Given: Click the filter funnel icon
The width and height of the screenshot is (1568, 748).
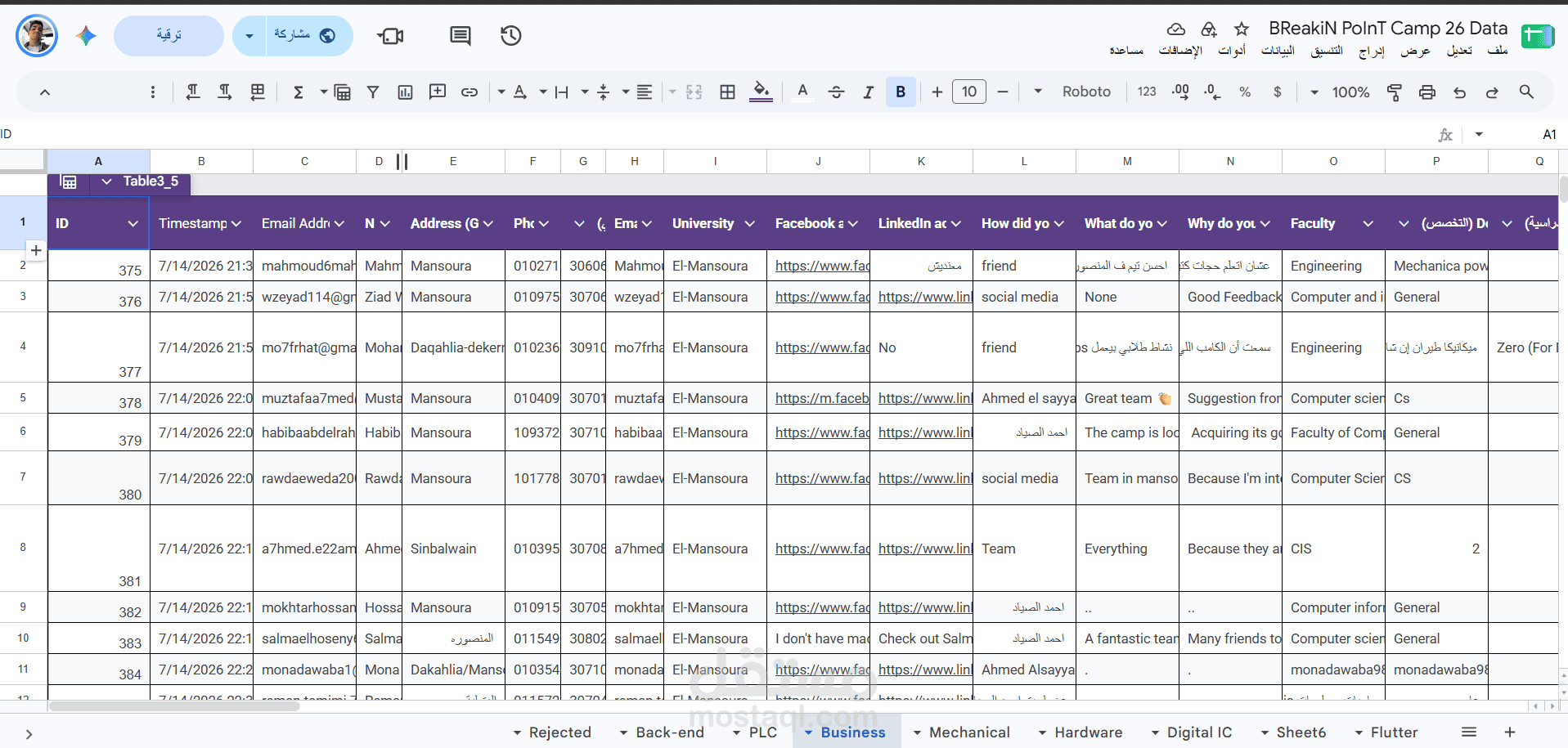Looking at the screenshot, I should pos(373,92).
